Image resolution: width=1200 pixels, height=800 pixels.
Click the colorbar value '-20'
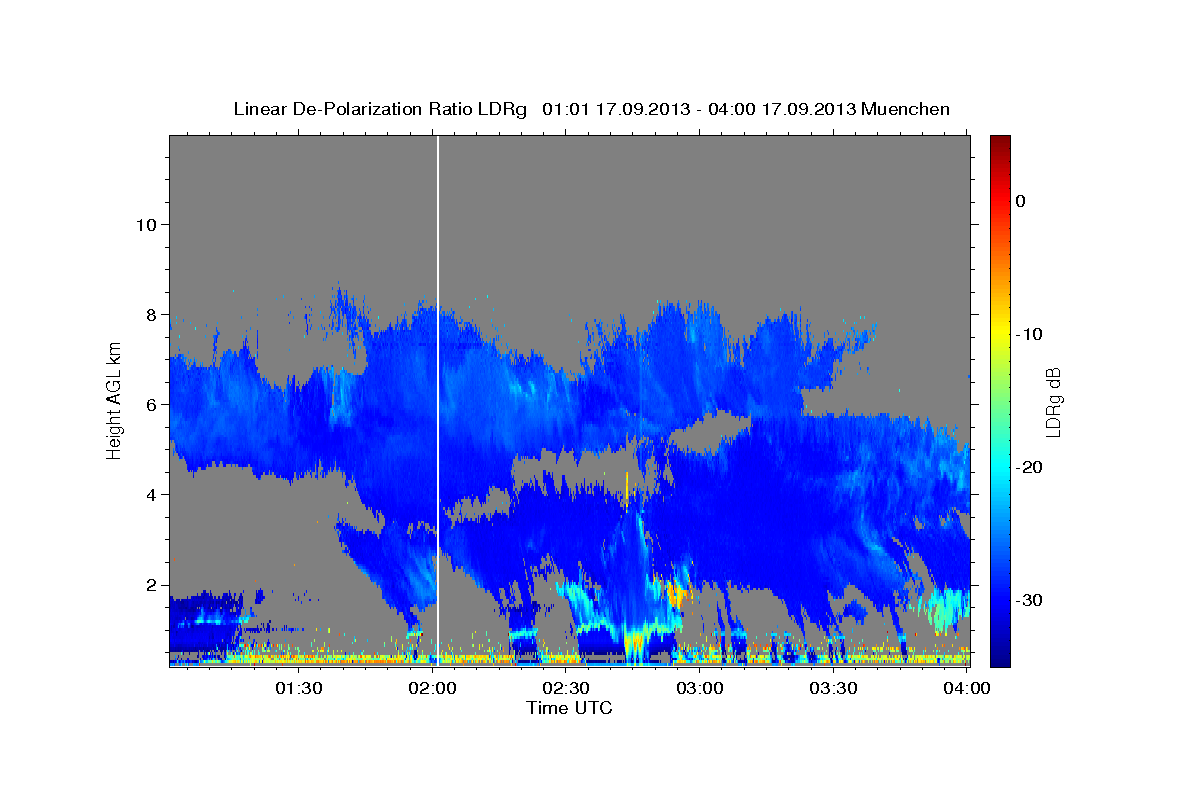(x=1029, y=467)
